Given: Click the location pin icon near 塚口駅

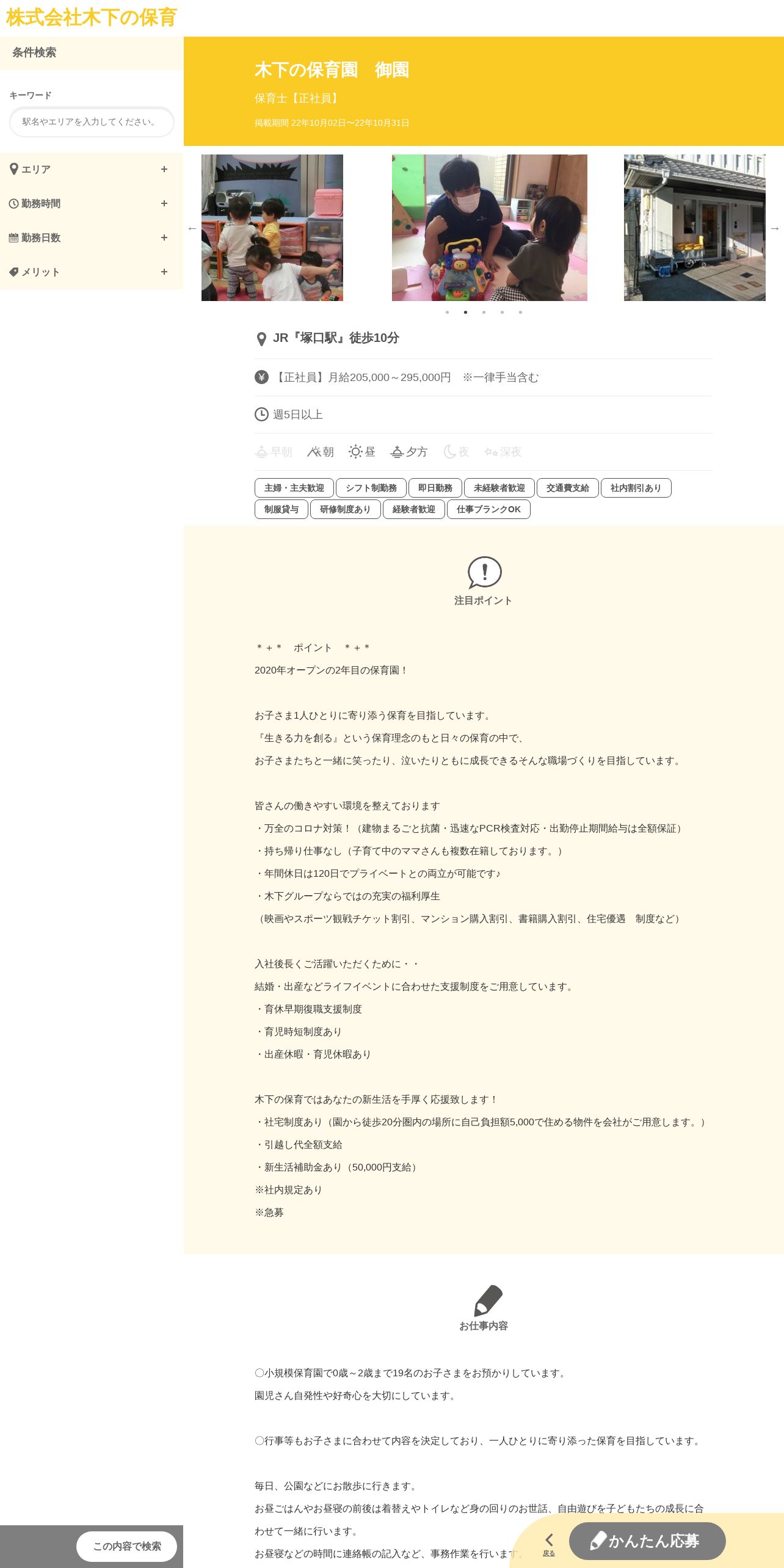Looking at the screenshot, I should (261, 339).
